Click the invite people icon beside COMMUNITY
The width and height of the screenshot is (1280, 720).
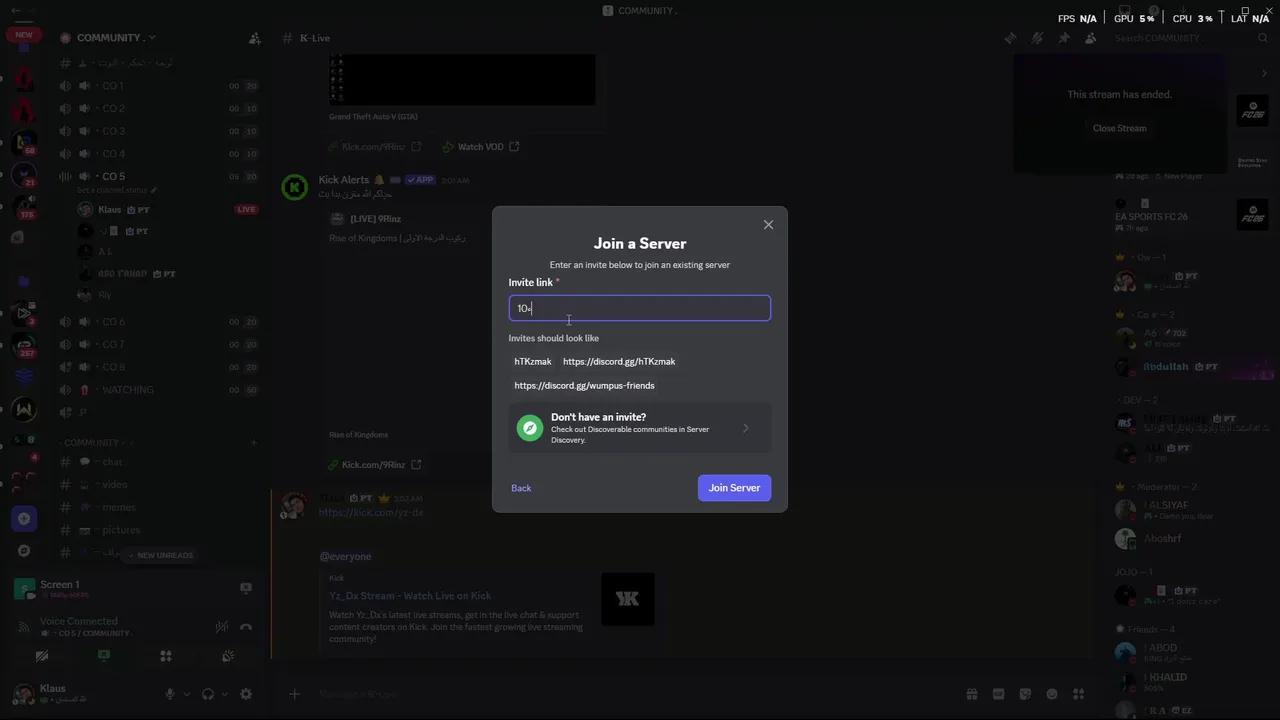(255, 38)
